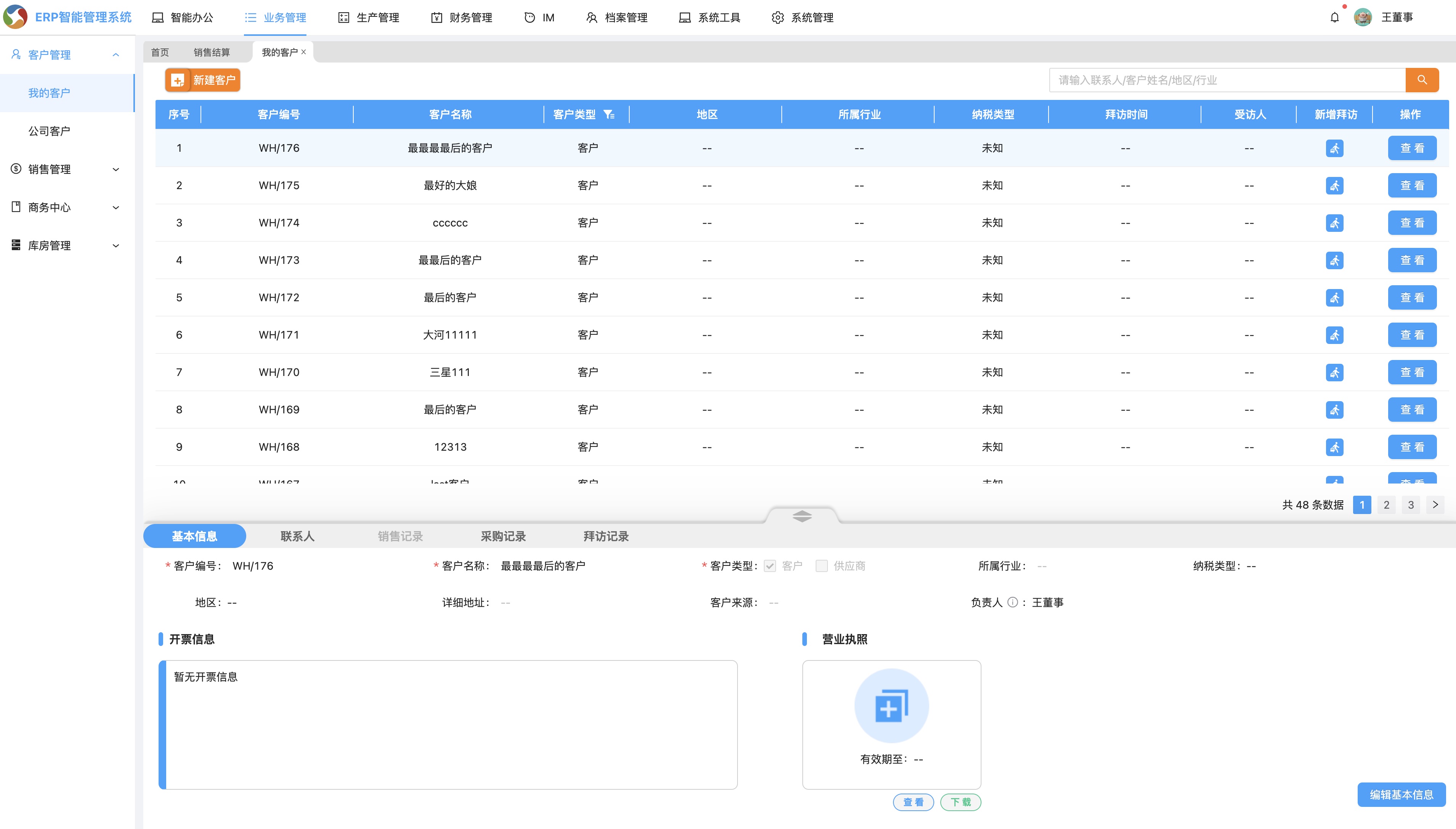Open the IM top menu
The height and width of the screenshot is (829, 1456).
(x=539, y=18)
